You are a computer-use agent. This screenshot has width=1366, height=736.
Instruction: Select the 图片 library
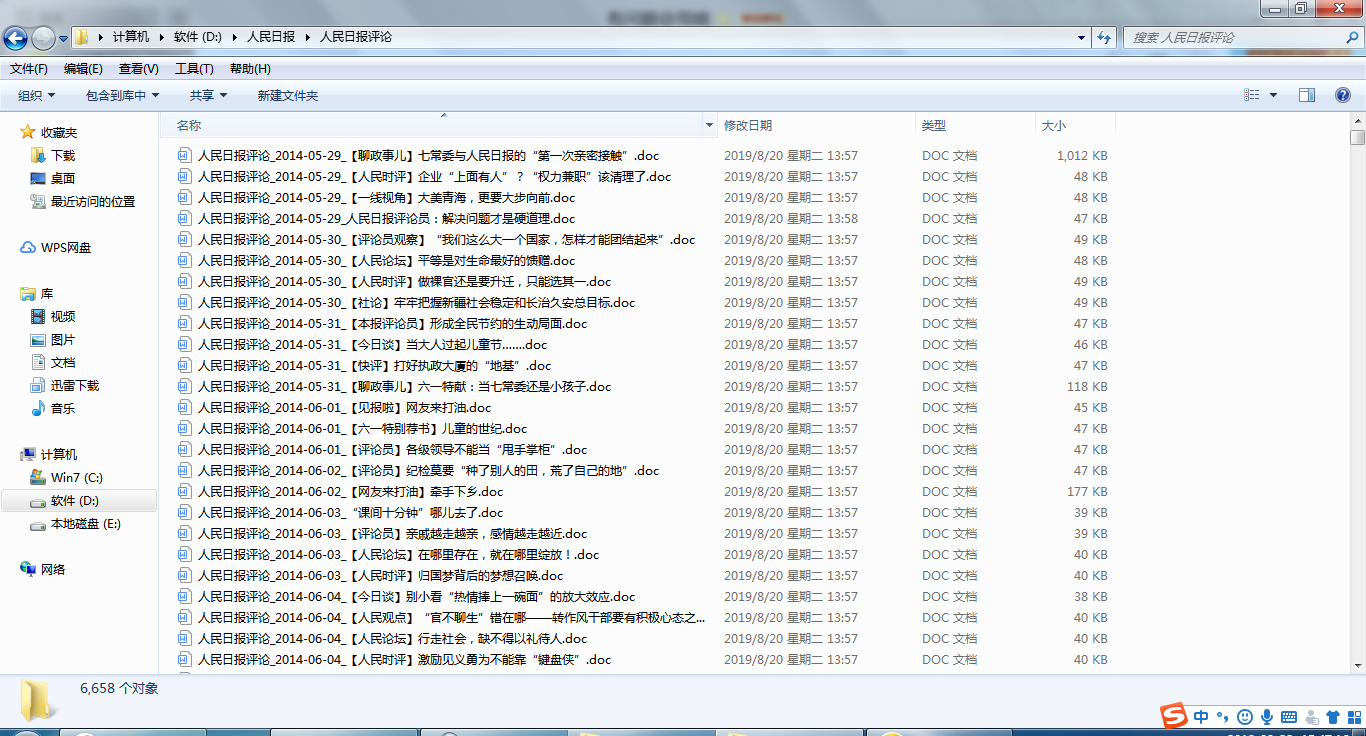click(63, 339)
